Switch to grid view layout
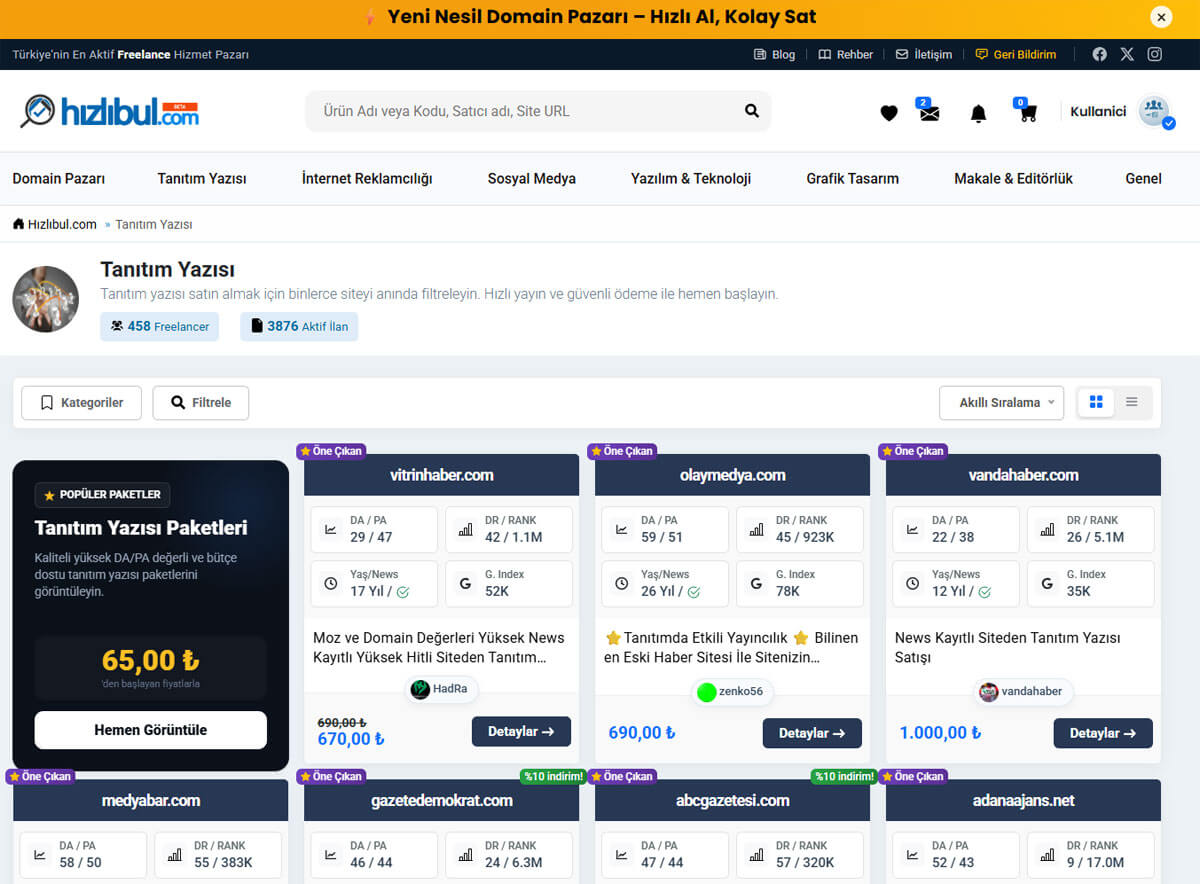1200x884 pixels. tap(1096, 402)
